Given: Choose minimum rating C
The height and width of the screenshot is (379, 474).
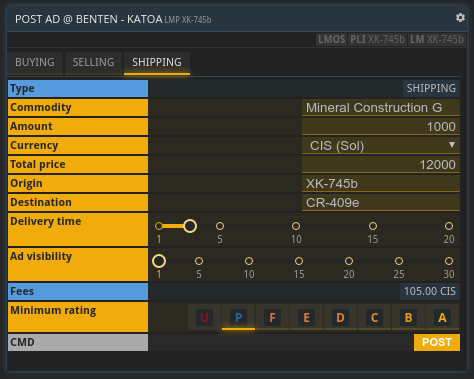Looking at the screenshot, I should (x=374, y=317).
